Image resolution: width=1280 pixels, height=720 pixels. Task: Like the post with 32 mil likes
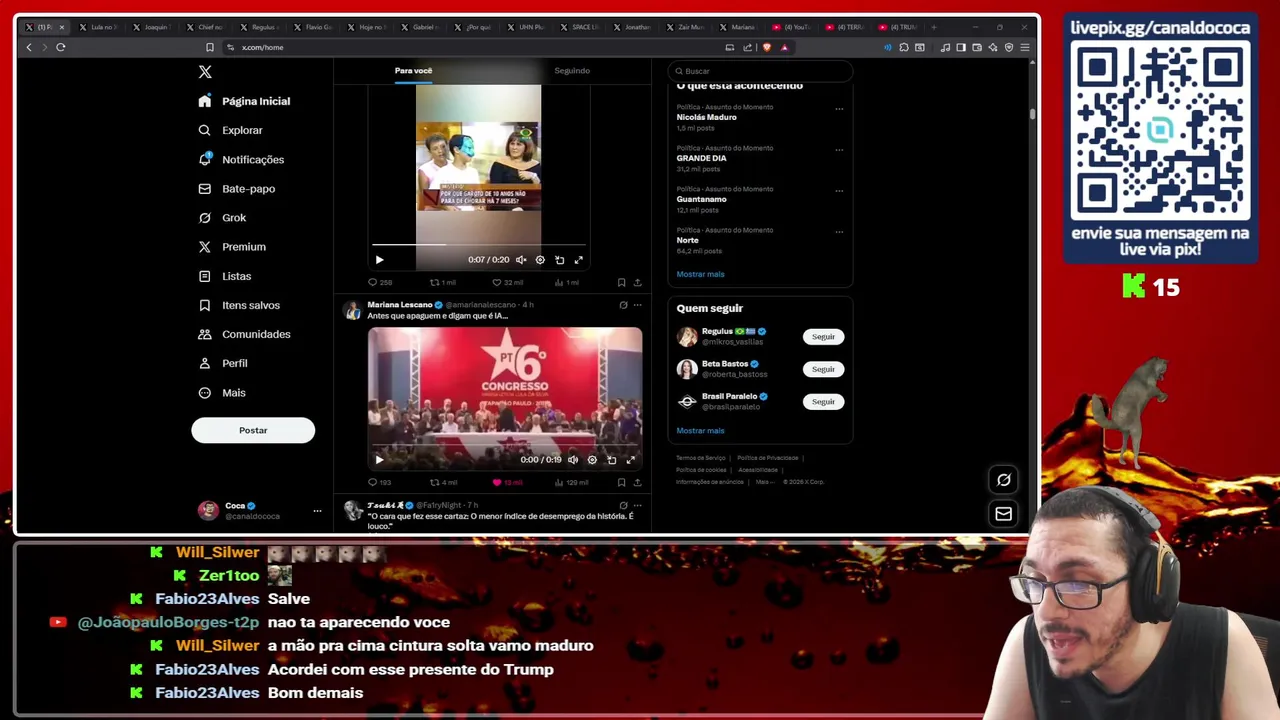[507, 283]
